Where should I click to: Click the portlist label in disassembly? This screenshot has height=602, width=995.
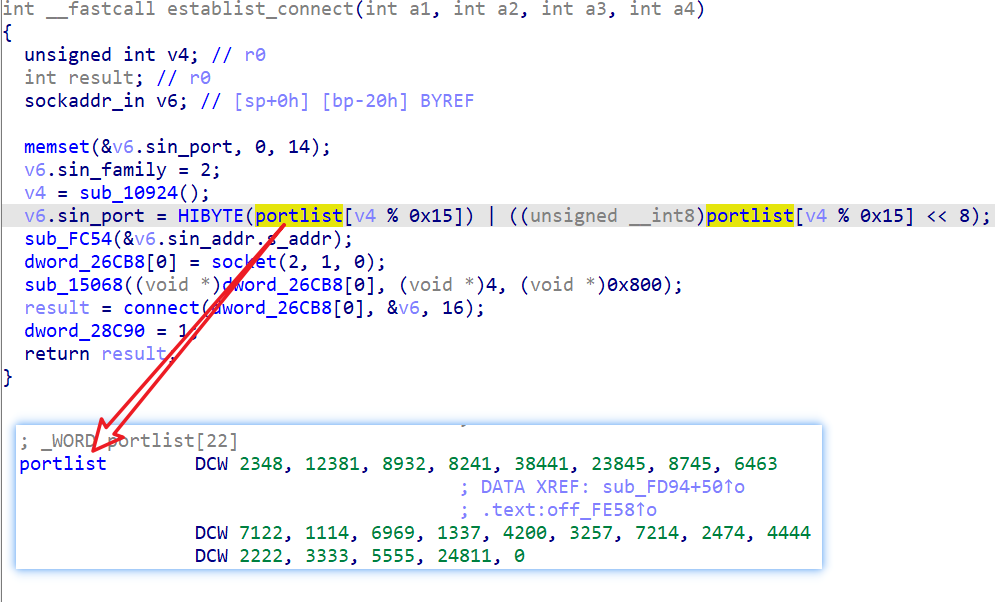tap(63, 464)
